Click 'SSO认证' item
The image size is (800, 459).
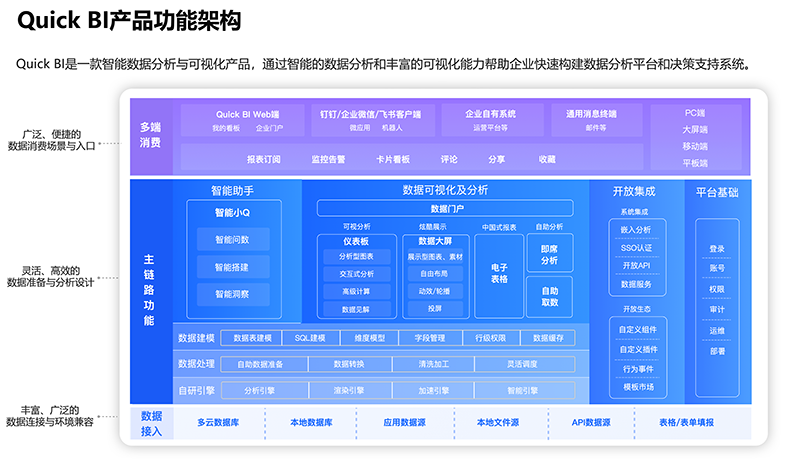click(x=636, y=248)
